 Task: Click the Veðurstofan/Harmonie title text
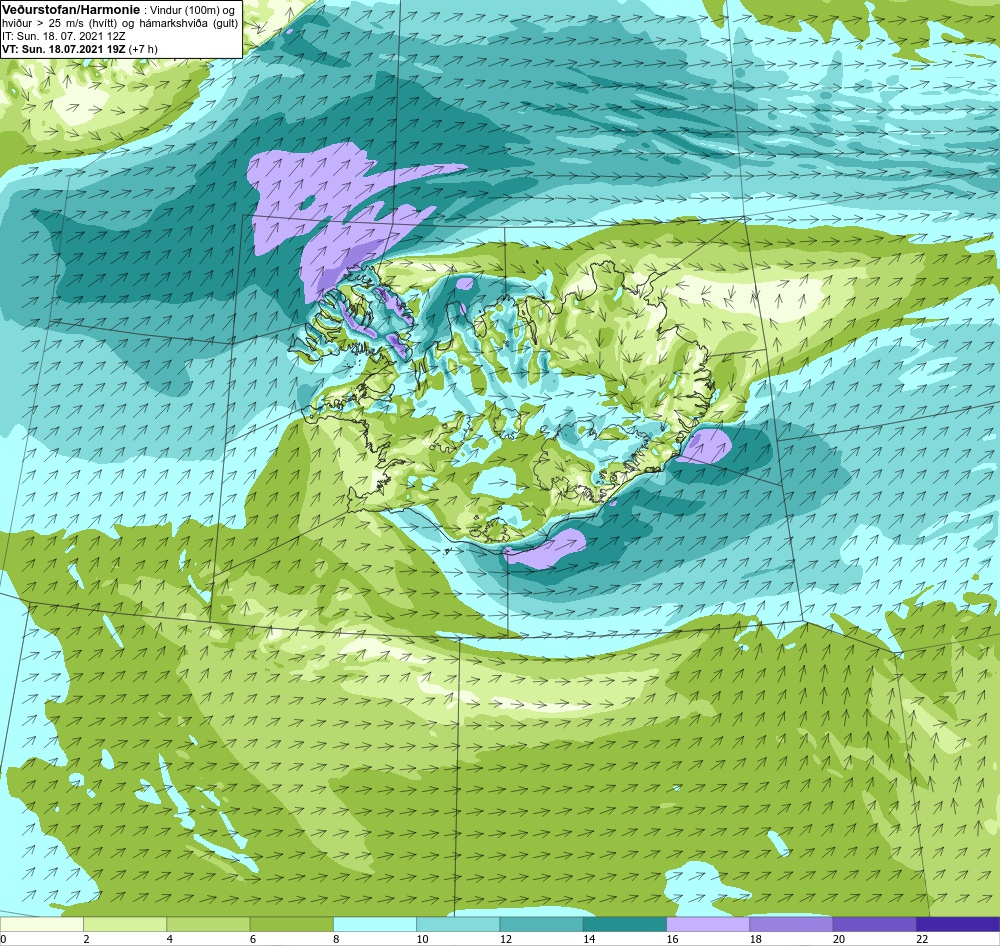pyautogui.click(x=70, y=10)
